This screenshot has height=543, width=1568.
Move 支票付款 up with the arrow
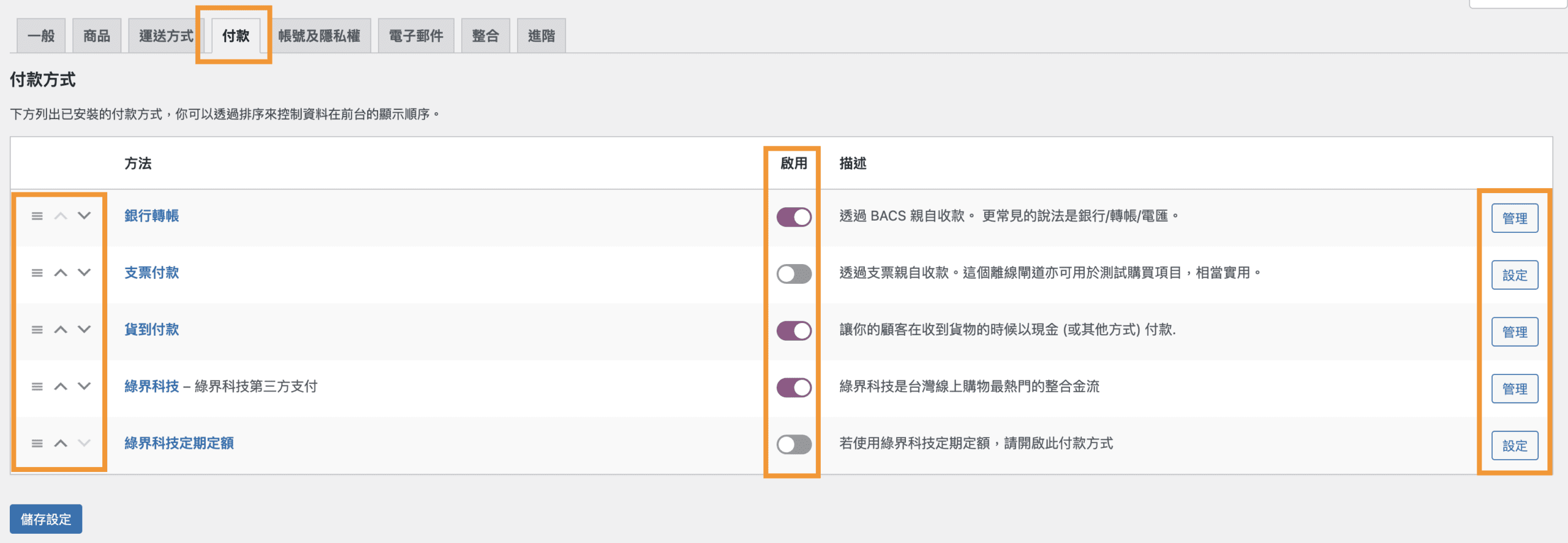click(x=61, y=273)
